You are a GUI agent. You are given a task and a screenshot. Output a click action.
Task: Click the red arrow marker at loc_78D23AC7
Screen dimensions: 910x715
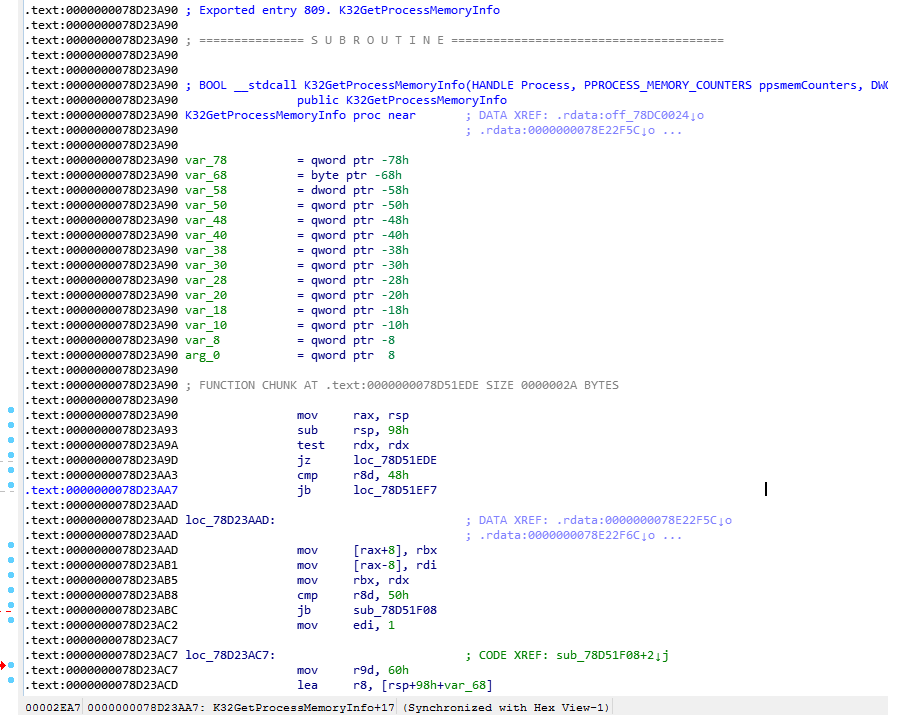pyautogui.click(x=3, y=665)
